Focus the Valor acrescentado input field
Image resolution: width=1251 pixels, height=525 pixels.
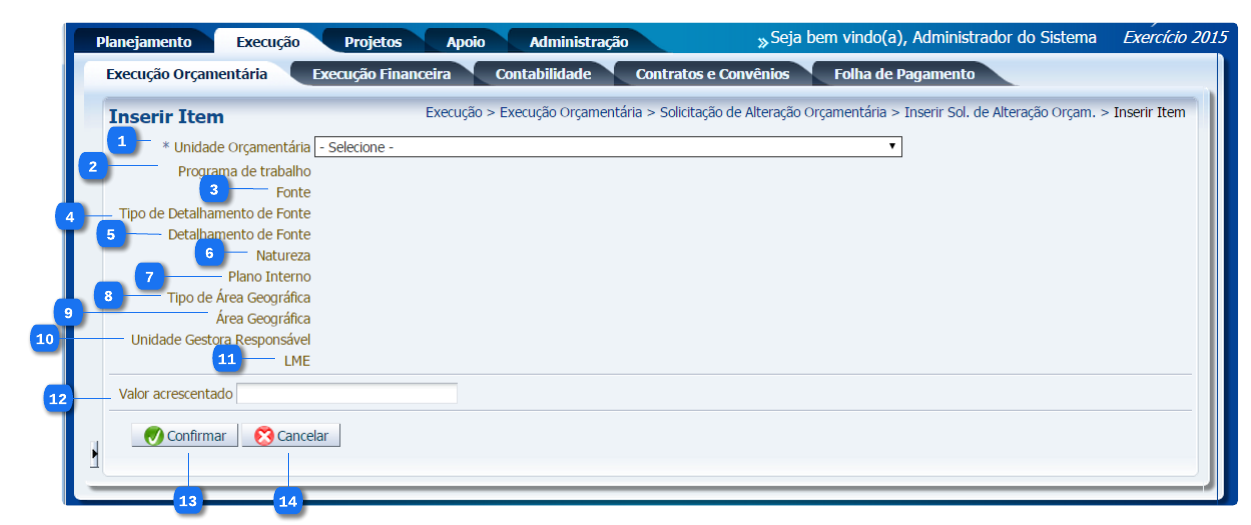[346, 394]
